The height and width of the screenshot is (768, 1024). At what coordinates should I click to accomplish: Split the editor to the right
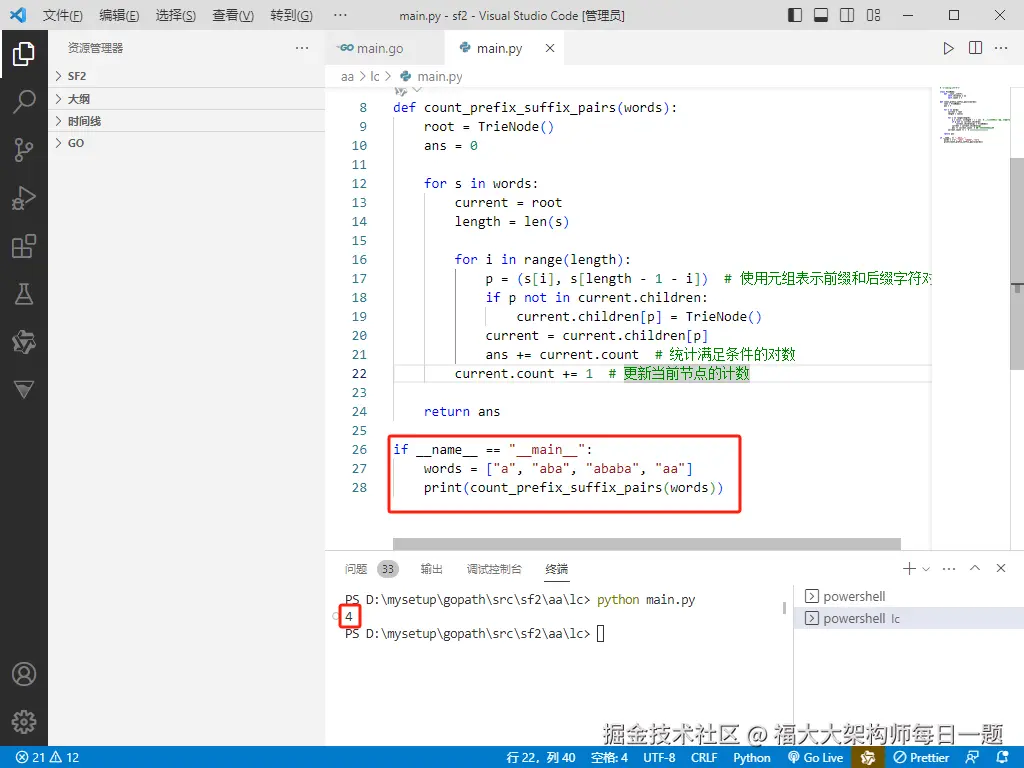[x=975, y=48]
